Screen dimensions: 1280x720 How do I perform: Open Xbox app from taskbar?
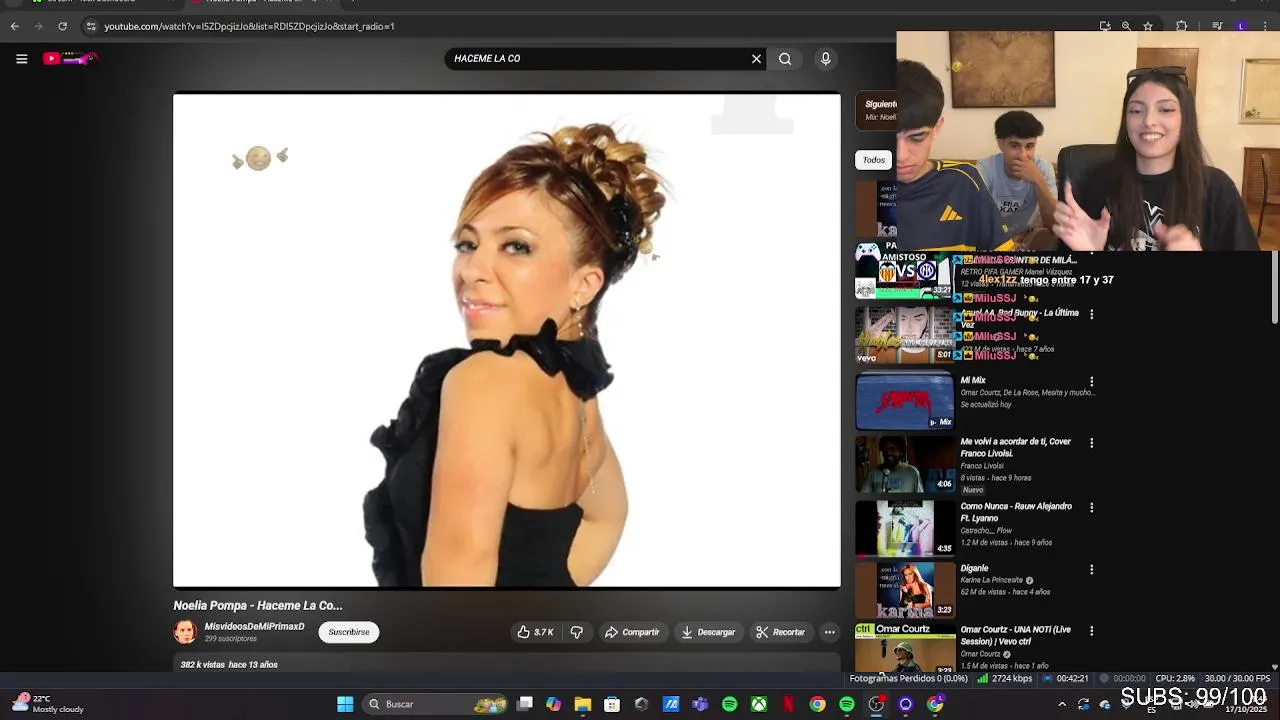pyautogui.click(x=759, y=704)
